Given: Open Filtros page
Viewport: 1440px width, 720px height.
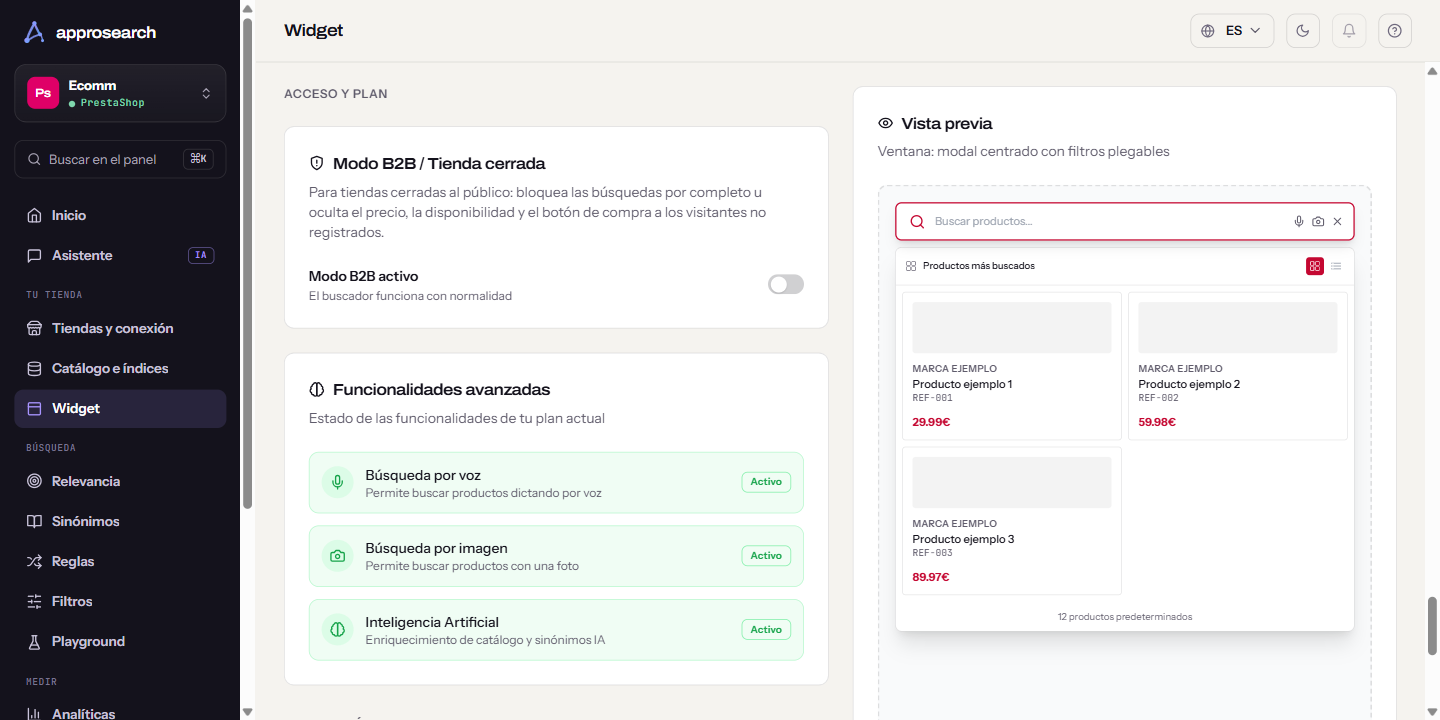Looking at the screenshot, I should click(120, 601).
